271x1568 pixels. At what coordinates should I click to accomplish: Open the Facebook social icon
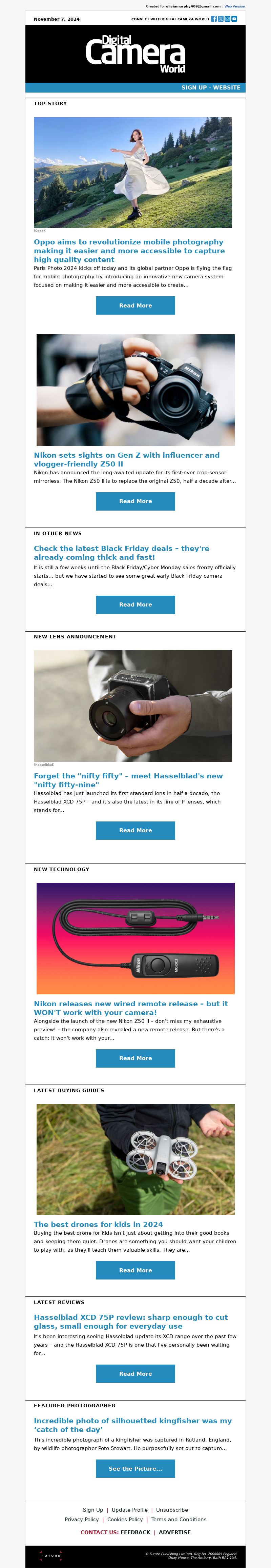[214, 19]
